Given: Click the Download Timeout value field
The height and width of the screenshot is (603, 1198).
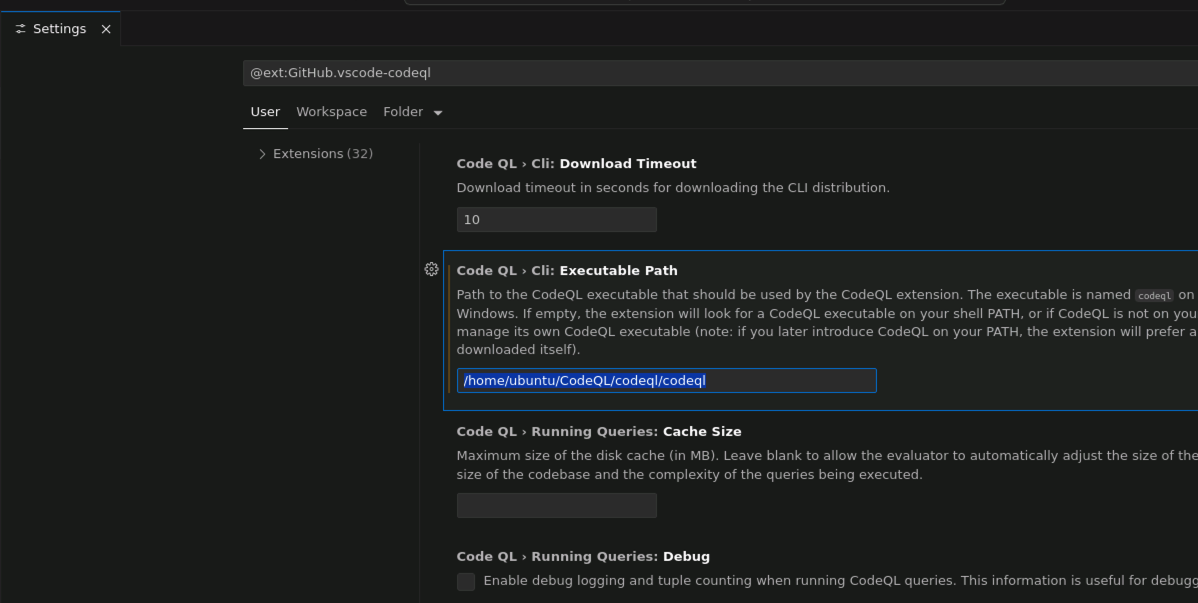Looking at the screenshot, I should pos(557,219).
